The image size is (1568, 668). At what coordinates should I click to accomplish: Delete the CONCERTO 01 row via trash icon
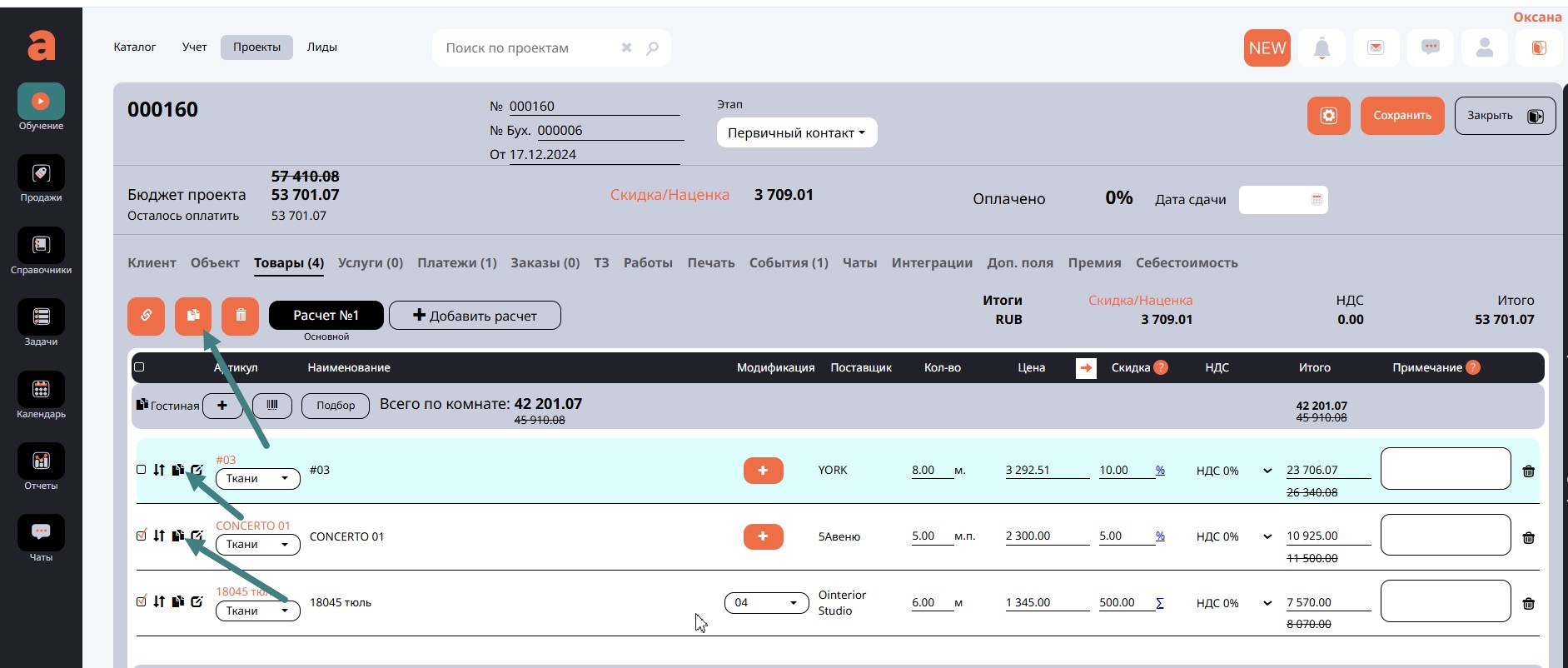1528,538
